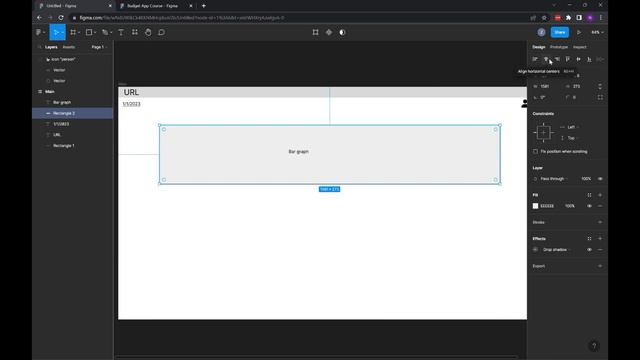Screen dimensions: 640x360
Task: Click the Align left icon
Action: tap(535, 59)
